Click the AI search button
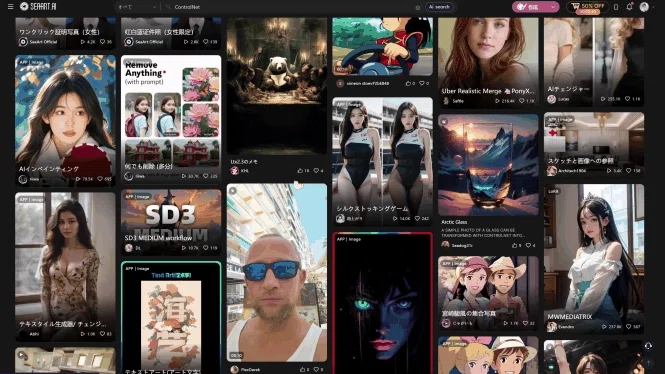 tap(439, 7)
